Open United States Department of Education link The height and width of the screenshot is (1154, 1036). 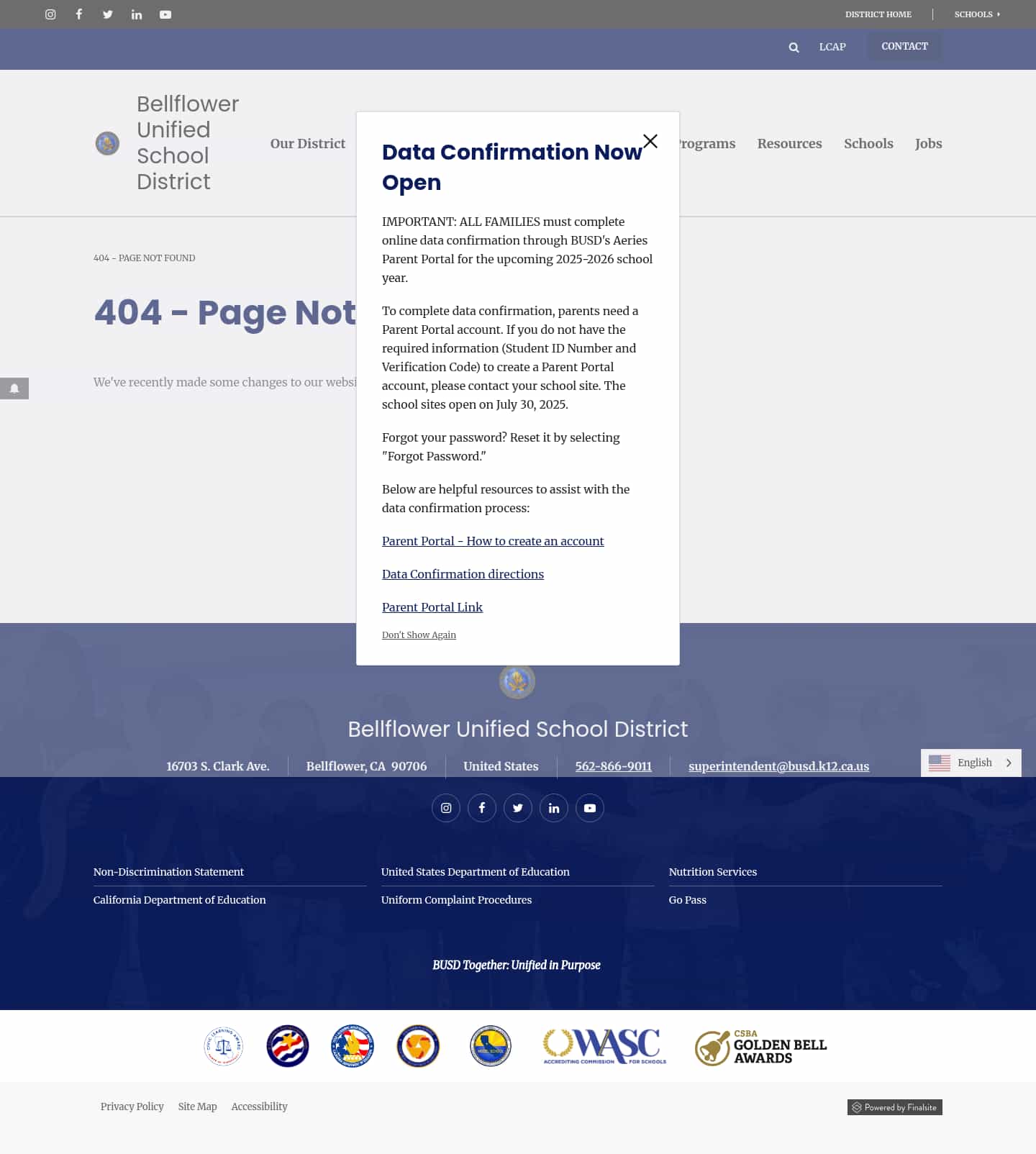point(475,872)
